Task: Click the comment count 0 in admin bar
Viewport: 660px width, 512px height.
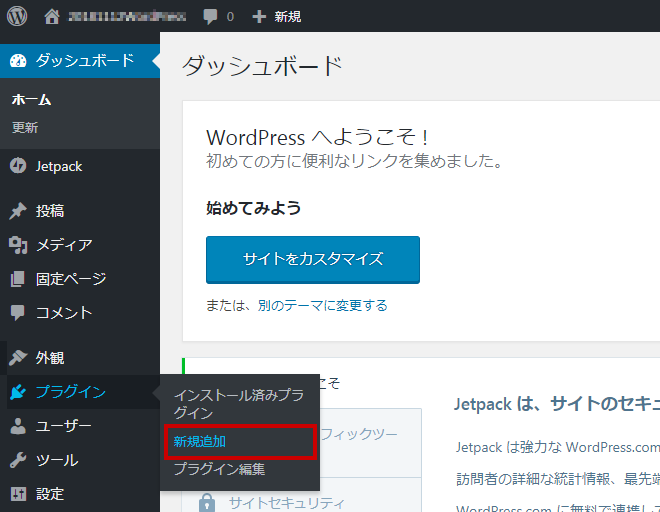Action: (x=230, y=17)
